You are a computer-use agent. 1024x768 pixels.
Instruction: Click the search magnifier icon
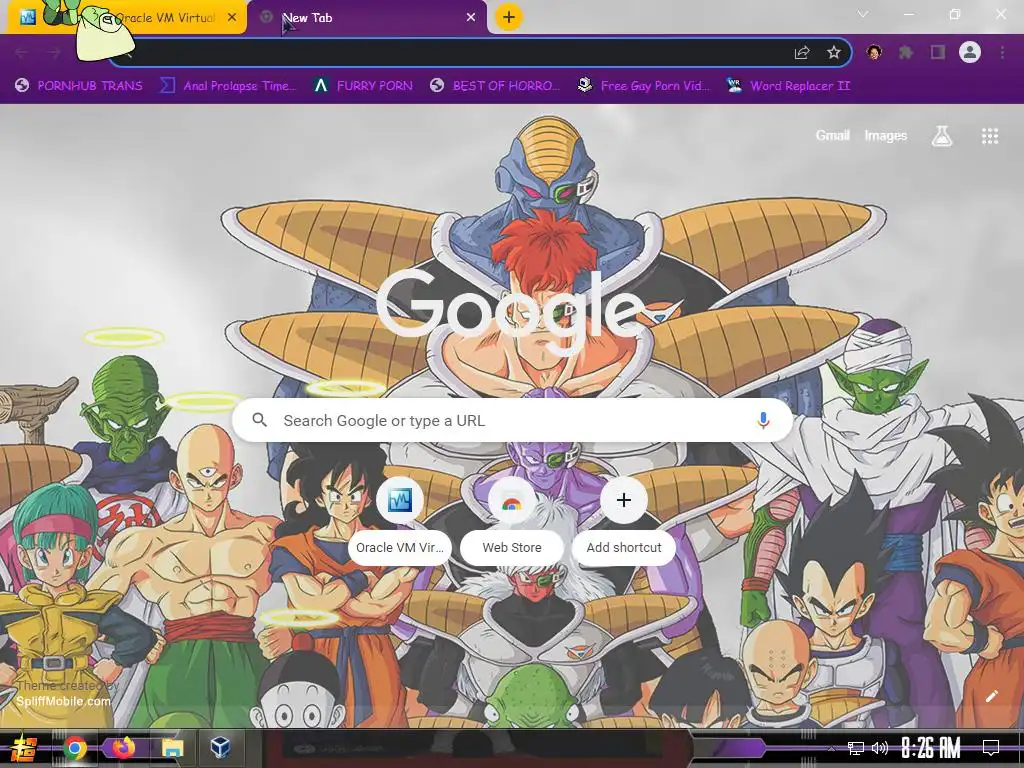tap(259, 420)
